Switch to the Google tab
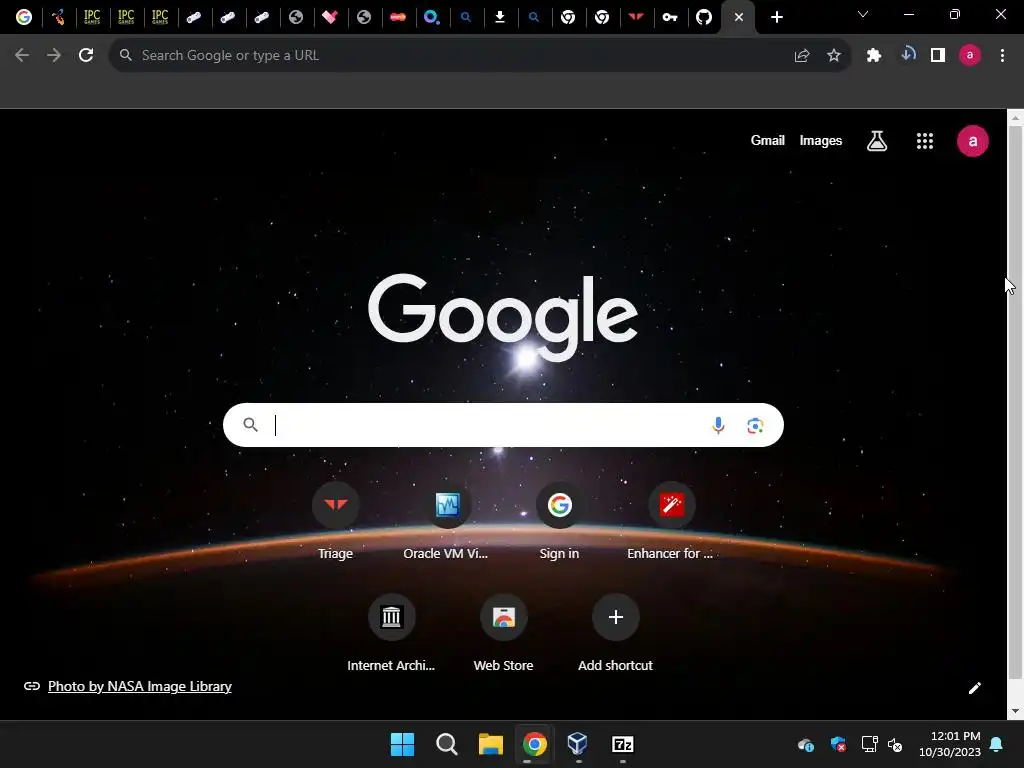 (24, 17)
